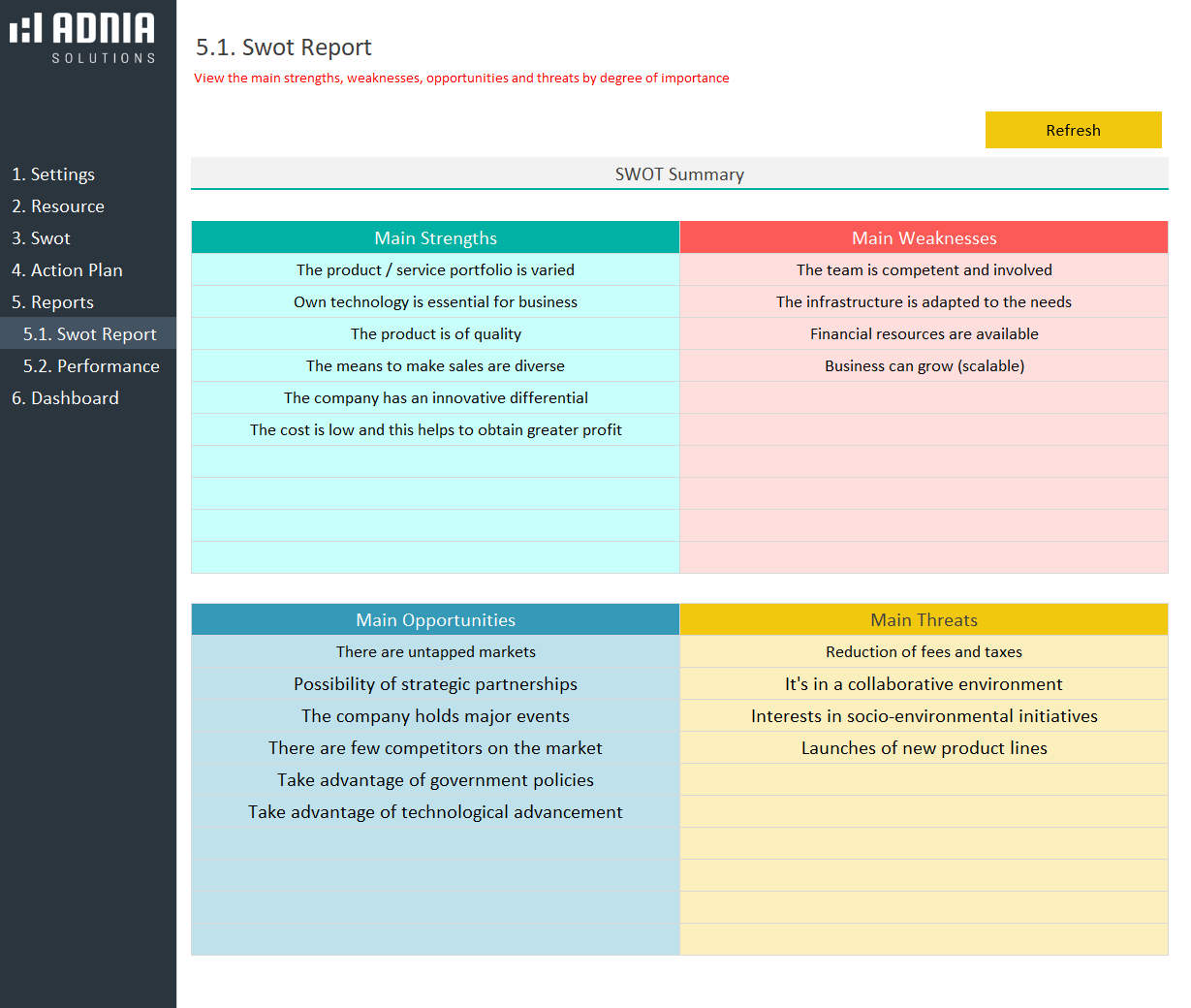1191x1008 pixels.
Task: Click the Main Opportunities header
Action: pos(435,620)
